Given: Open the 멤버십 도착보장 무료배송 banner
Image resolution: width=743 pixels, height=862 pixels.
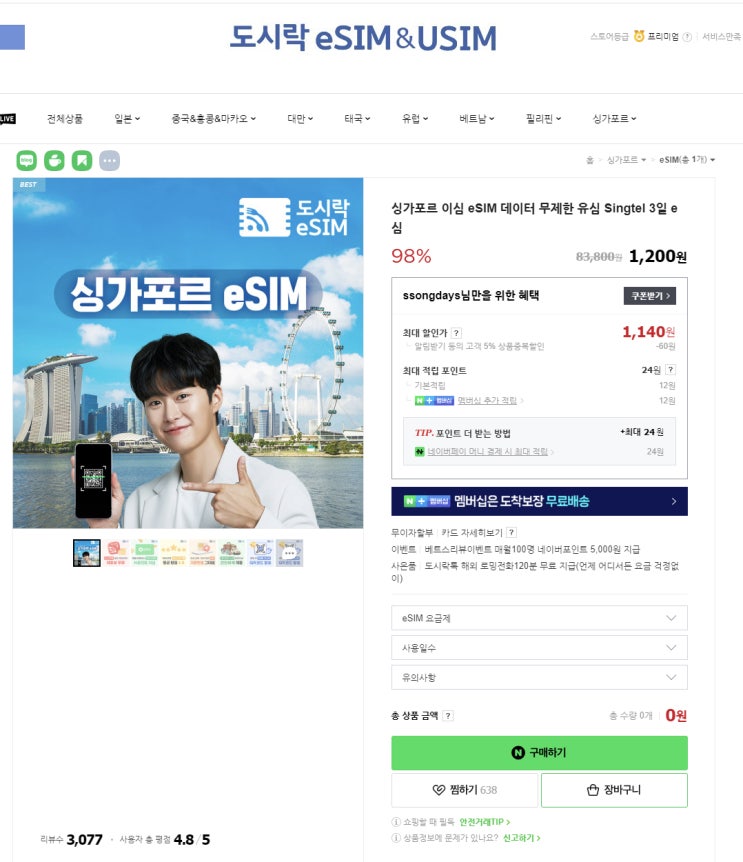Looking at the screenshot, I should point(539,501).
